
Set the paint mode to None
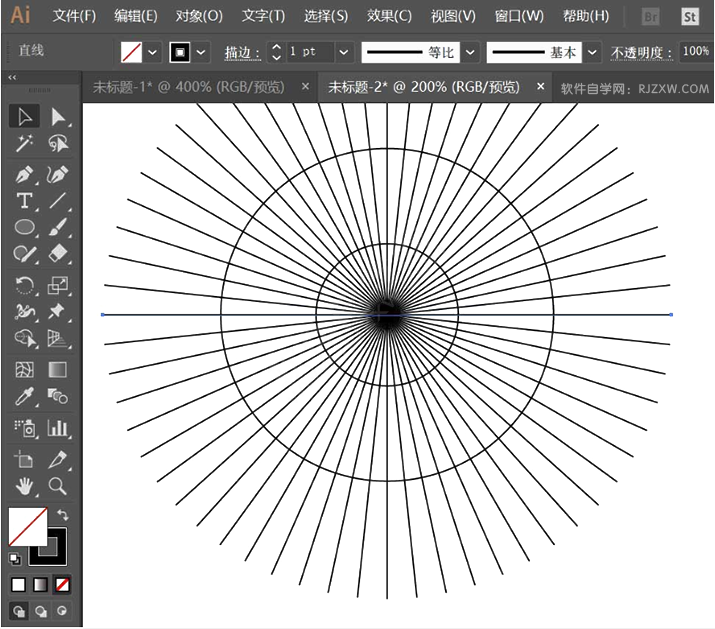(x=63, y=584)
